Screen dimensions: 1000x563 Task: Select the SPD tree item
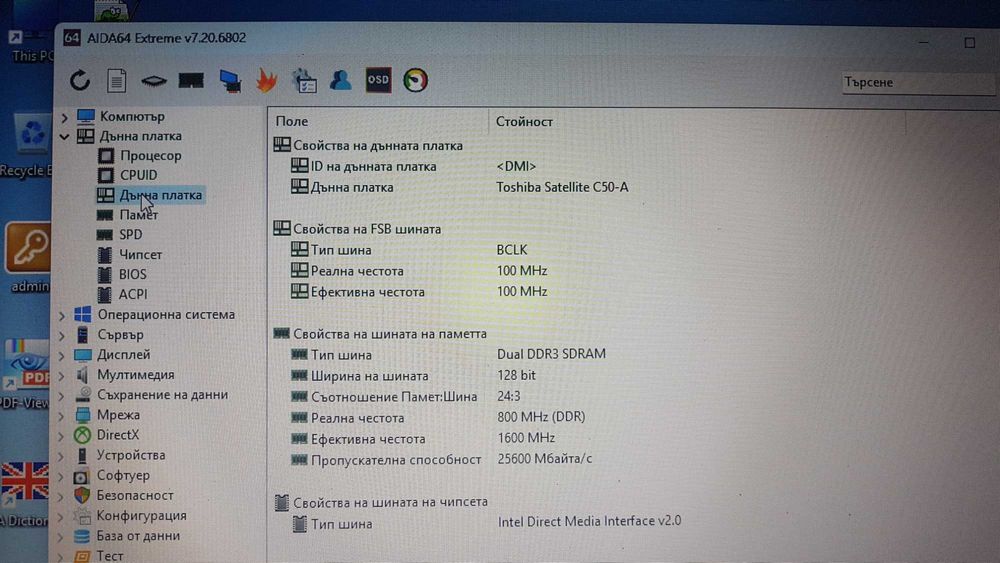pos(131,235)
